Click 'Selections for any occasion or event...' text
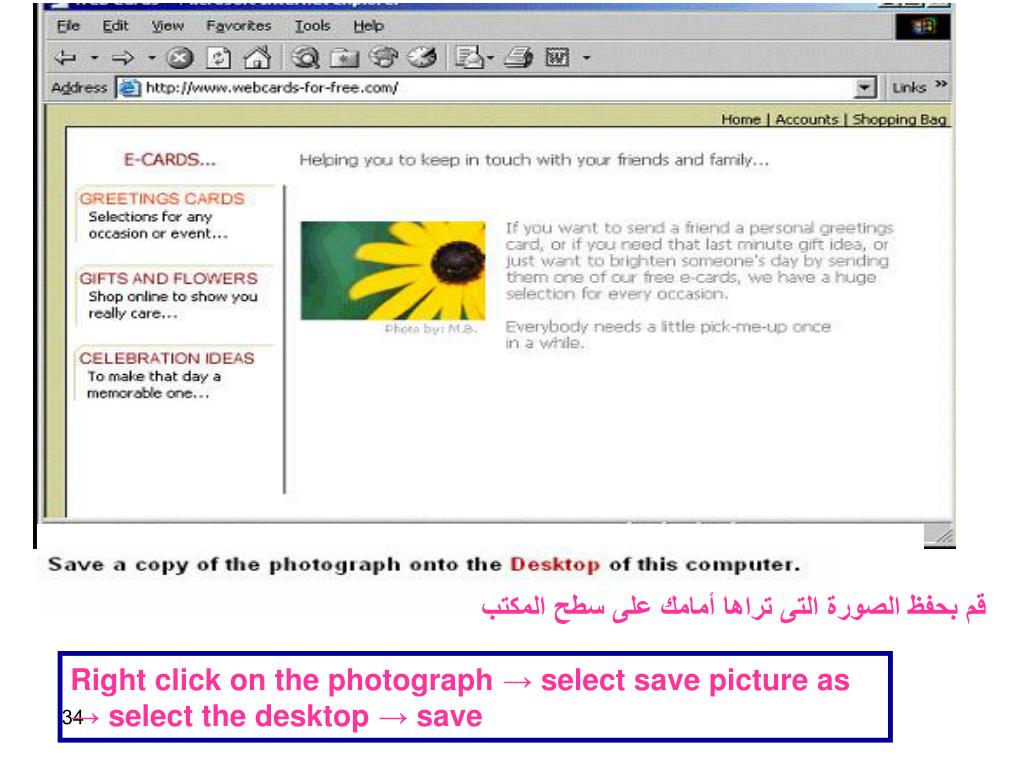The width and height of the screenshot is (1024, 768). 158,225
